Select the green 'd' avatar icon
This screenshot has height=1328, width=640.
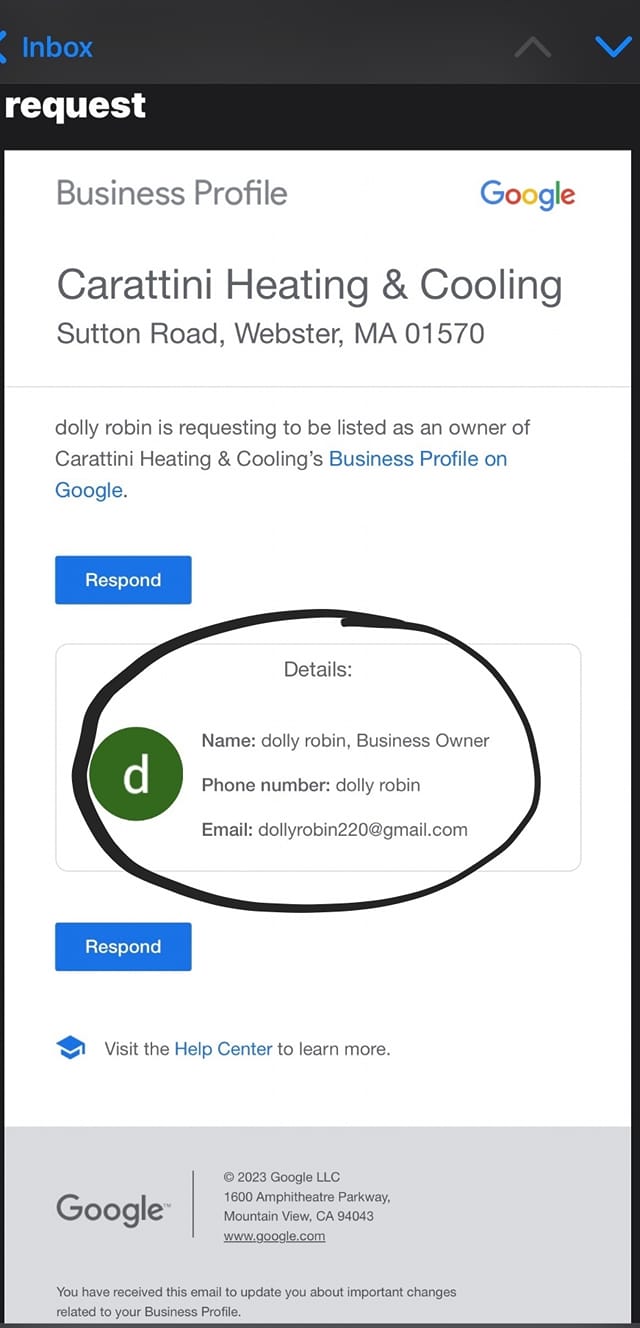[136, 774]
